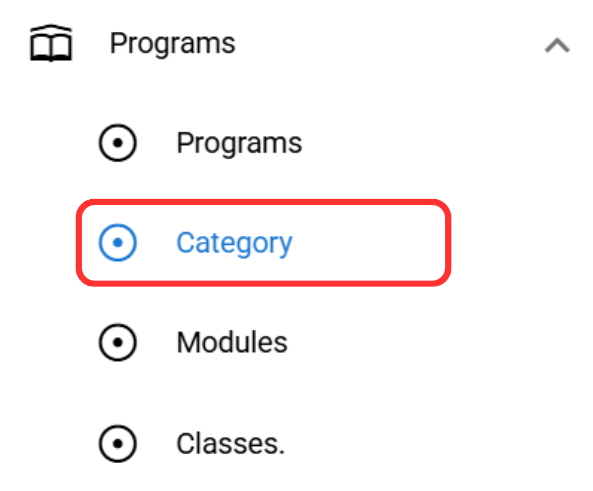Choose Programs text under the Programs header
The image size is (593, 491).
coord(239,143)
